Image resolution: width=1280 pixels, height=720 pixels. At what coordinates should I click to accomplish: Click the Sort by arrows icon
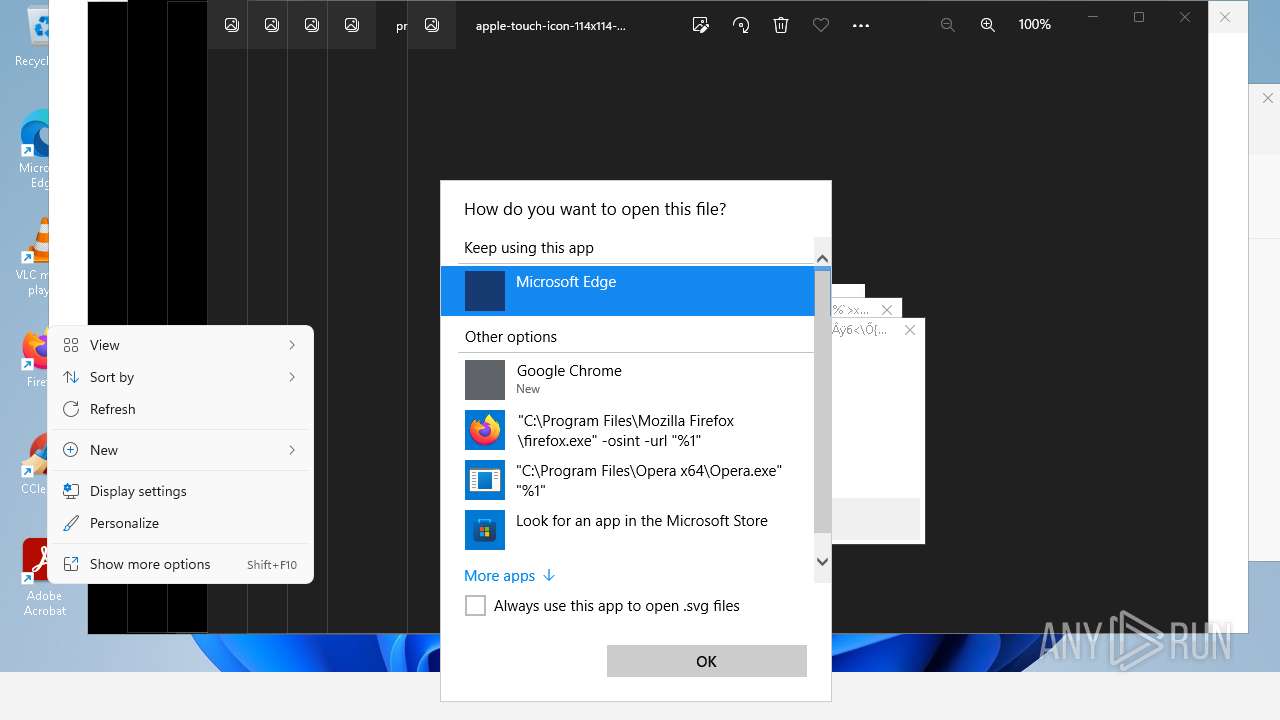71,377
